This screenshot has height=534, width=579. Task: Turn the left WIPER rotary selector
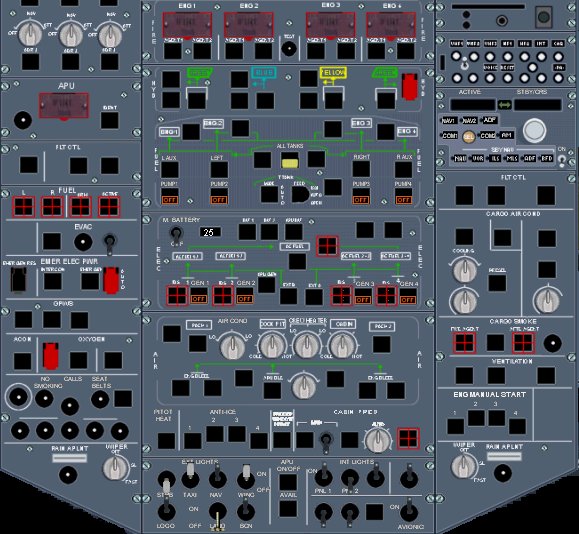click(x=116, y=468)
